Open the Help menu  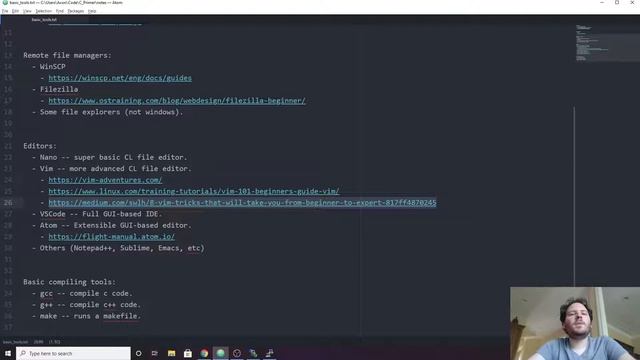(x=92, y=11)
